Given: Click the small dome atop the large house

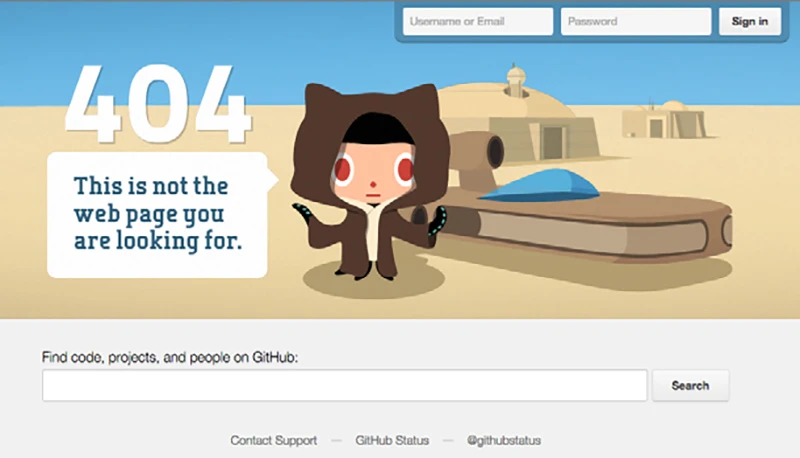Looking at the screenshot, I should pyautogui.click(x=516, y=76).
